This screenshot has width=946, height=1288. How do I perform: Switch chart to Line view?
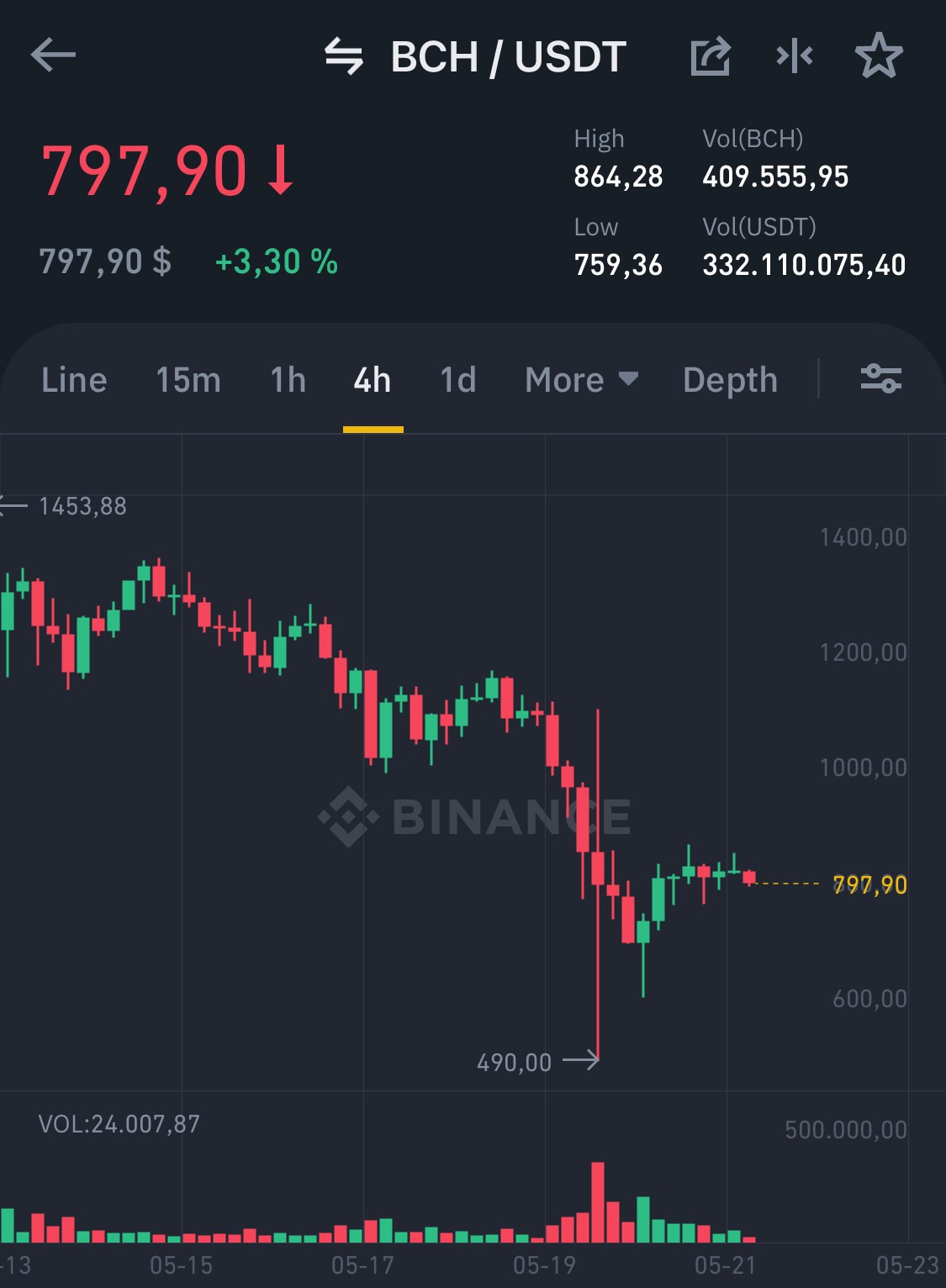pos(74,380)
